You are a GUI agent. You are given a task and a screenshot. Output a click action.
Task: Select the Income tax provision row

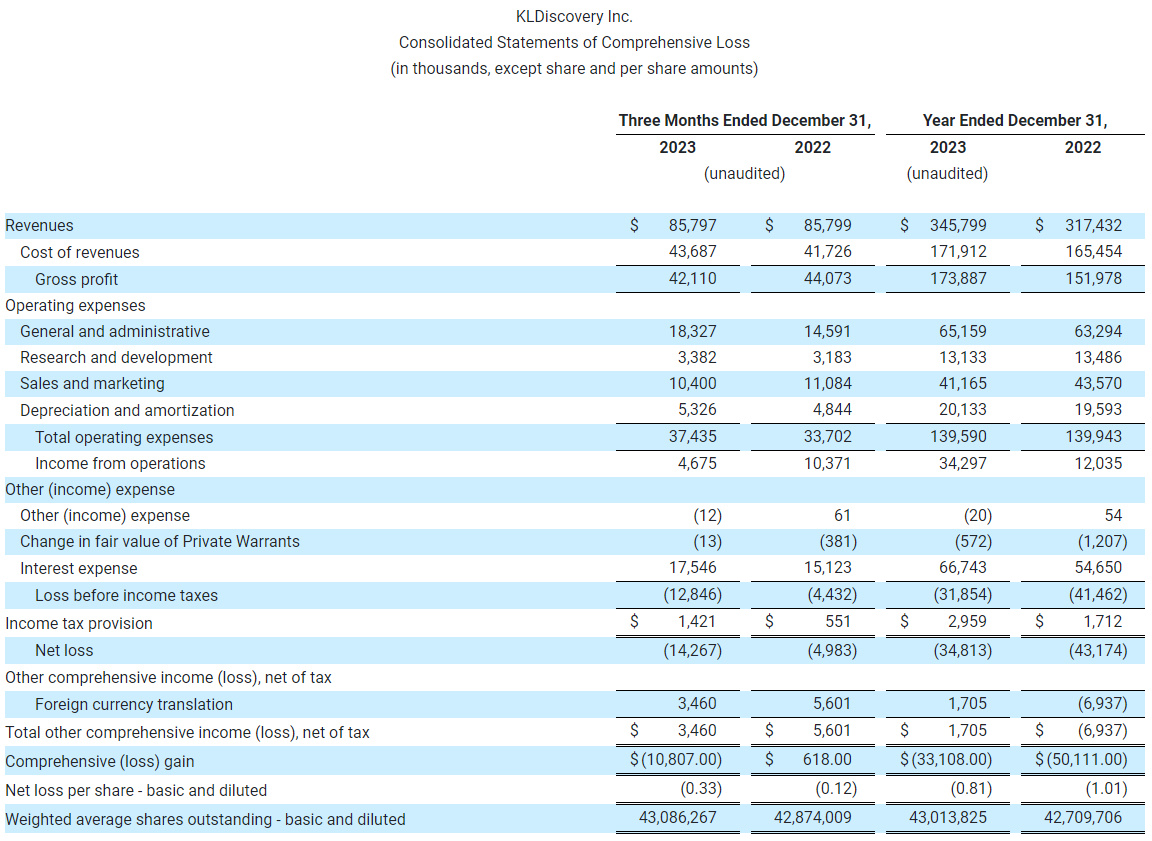coord(66,622)
